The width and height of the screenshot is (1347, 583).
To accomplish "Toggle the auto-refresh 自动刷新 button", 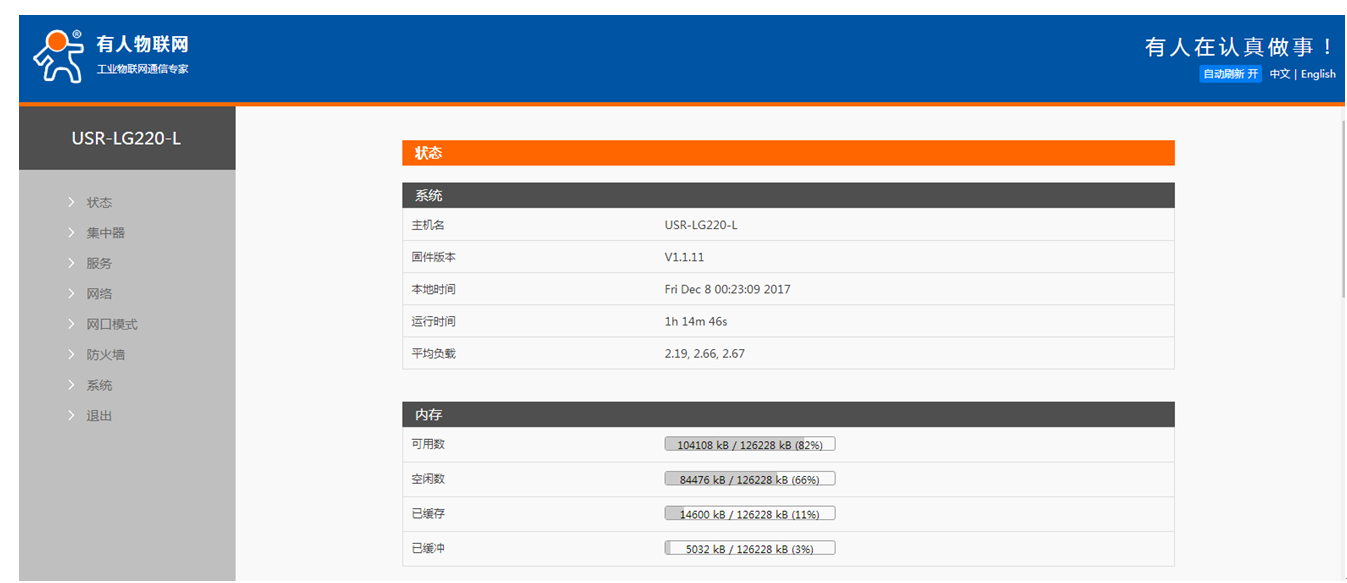I will click(x=1230, y=74).
